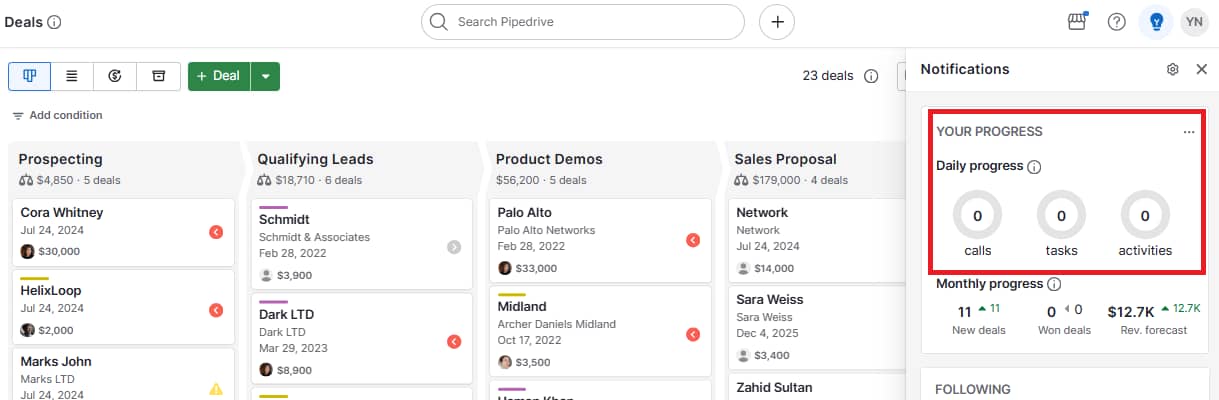Viewport: 1219px width, 400px height.
Task: Click the FOLLOWING section heading
Action: (972, 389)
